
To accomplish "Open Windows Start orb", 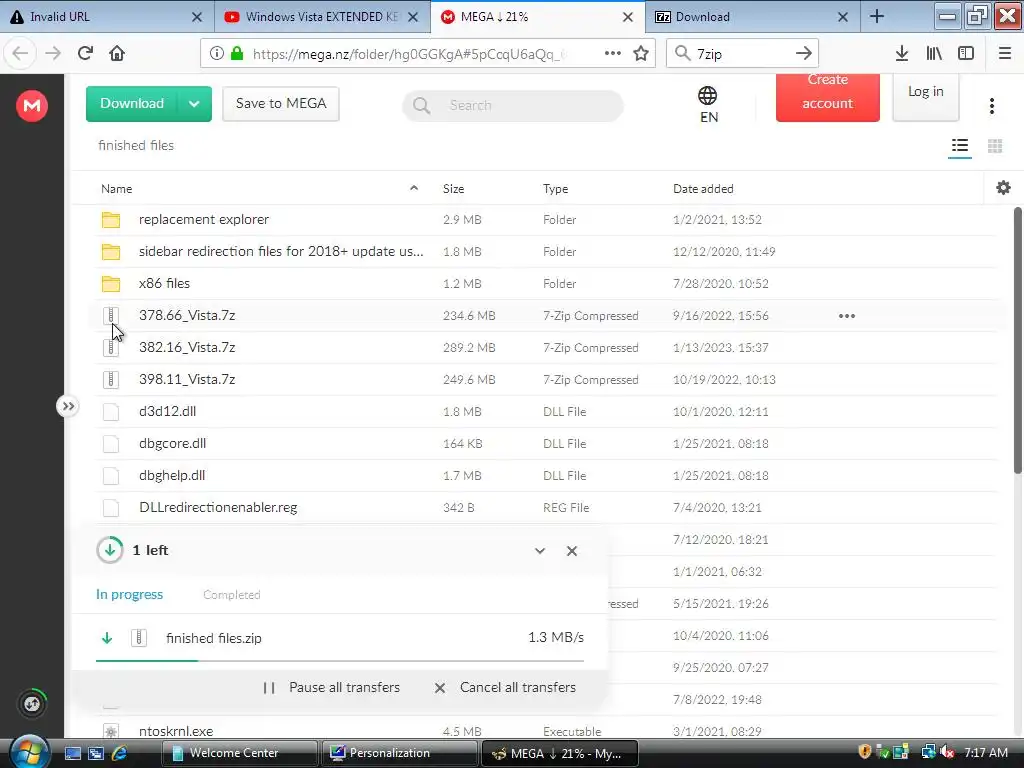I will 27,751.
